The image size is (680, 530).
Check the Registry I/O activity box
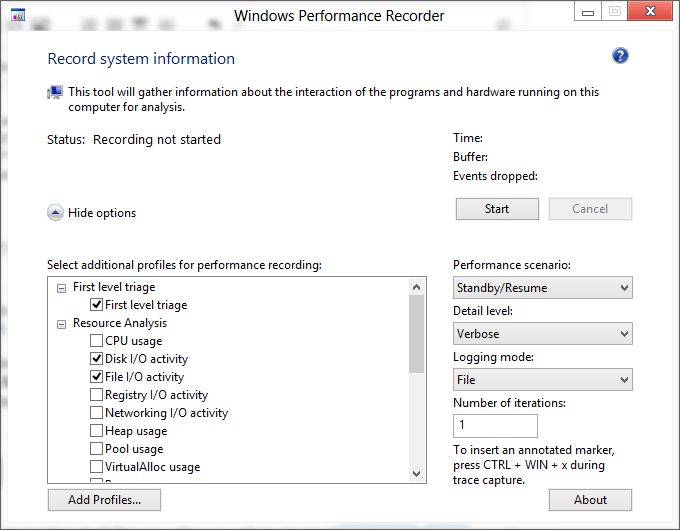click(96, 395)
